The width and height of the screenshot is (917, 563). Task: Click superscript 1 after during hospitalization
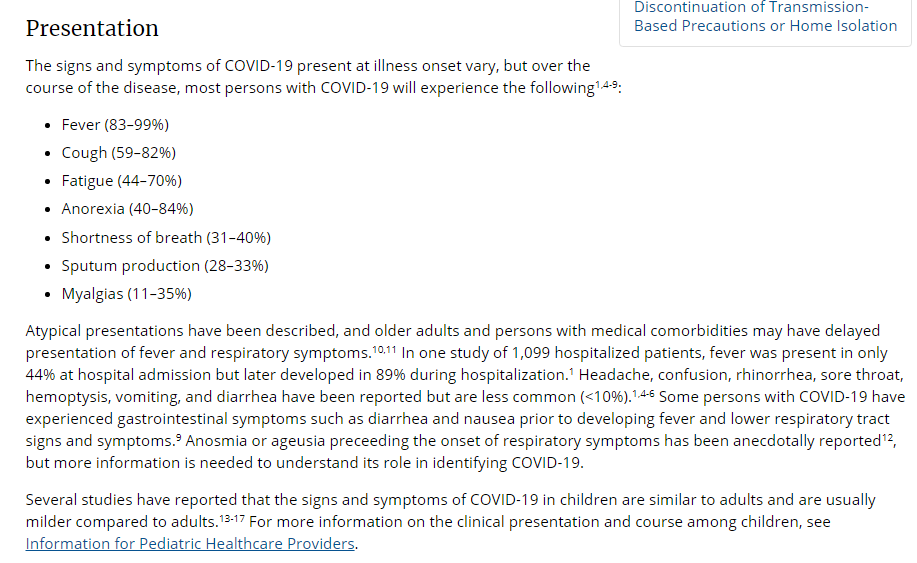571,371
